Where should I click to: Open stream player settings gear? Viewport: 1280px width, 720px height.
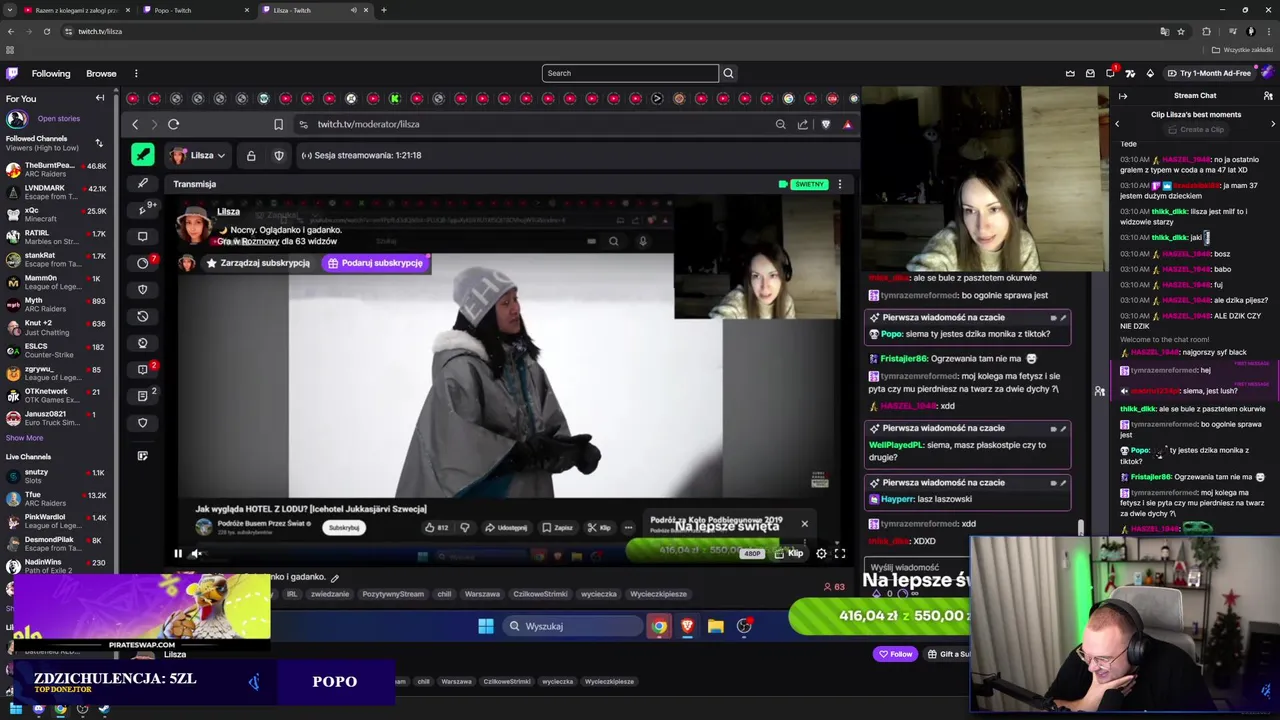821,553
